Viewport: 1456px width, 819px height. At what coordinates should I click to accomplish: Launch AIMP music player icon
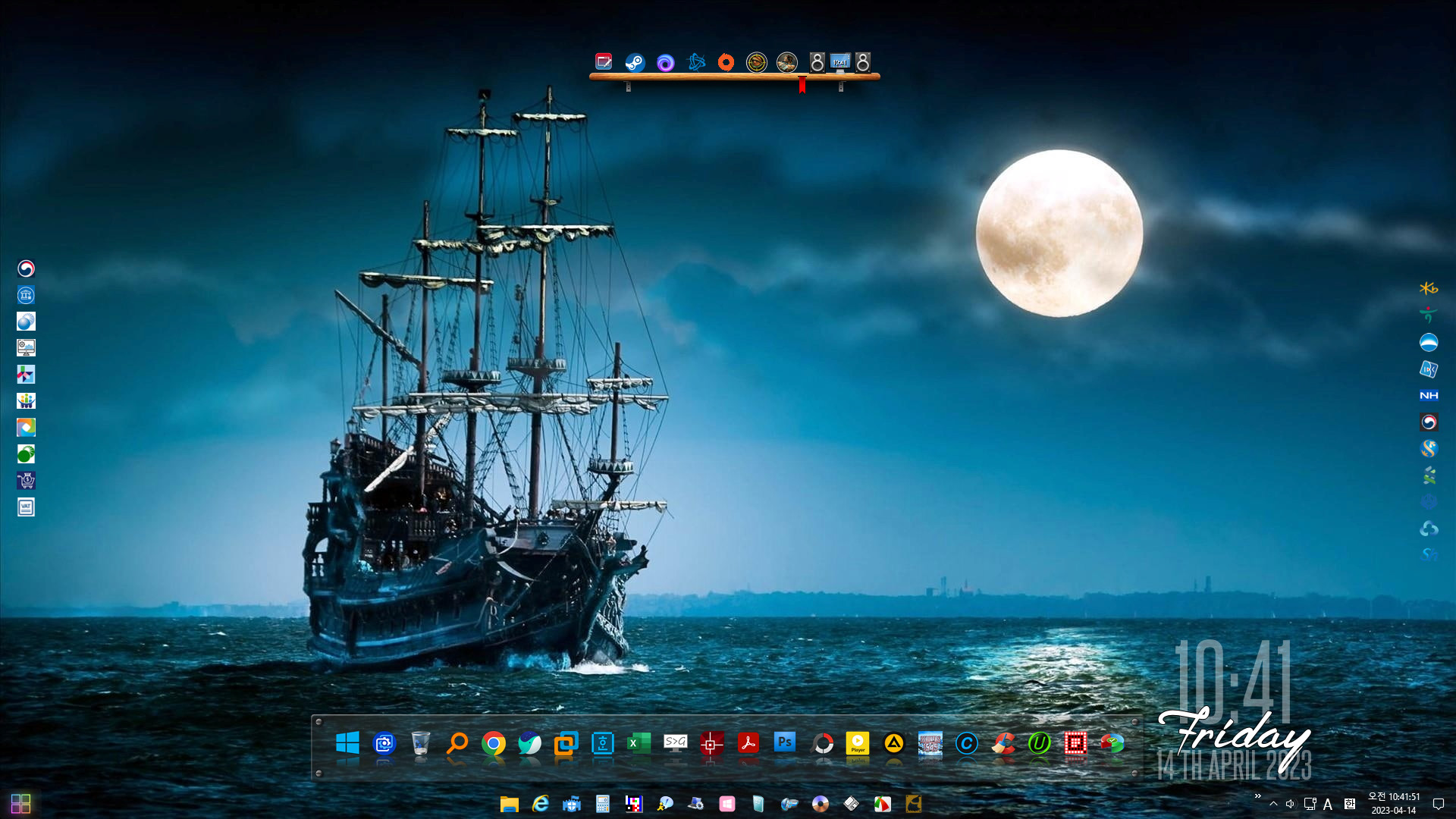(x=894, y=743)
